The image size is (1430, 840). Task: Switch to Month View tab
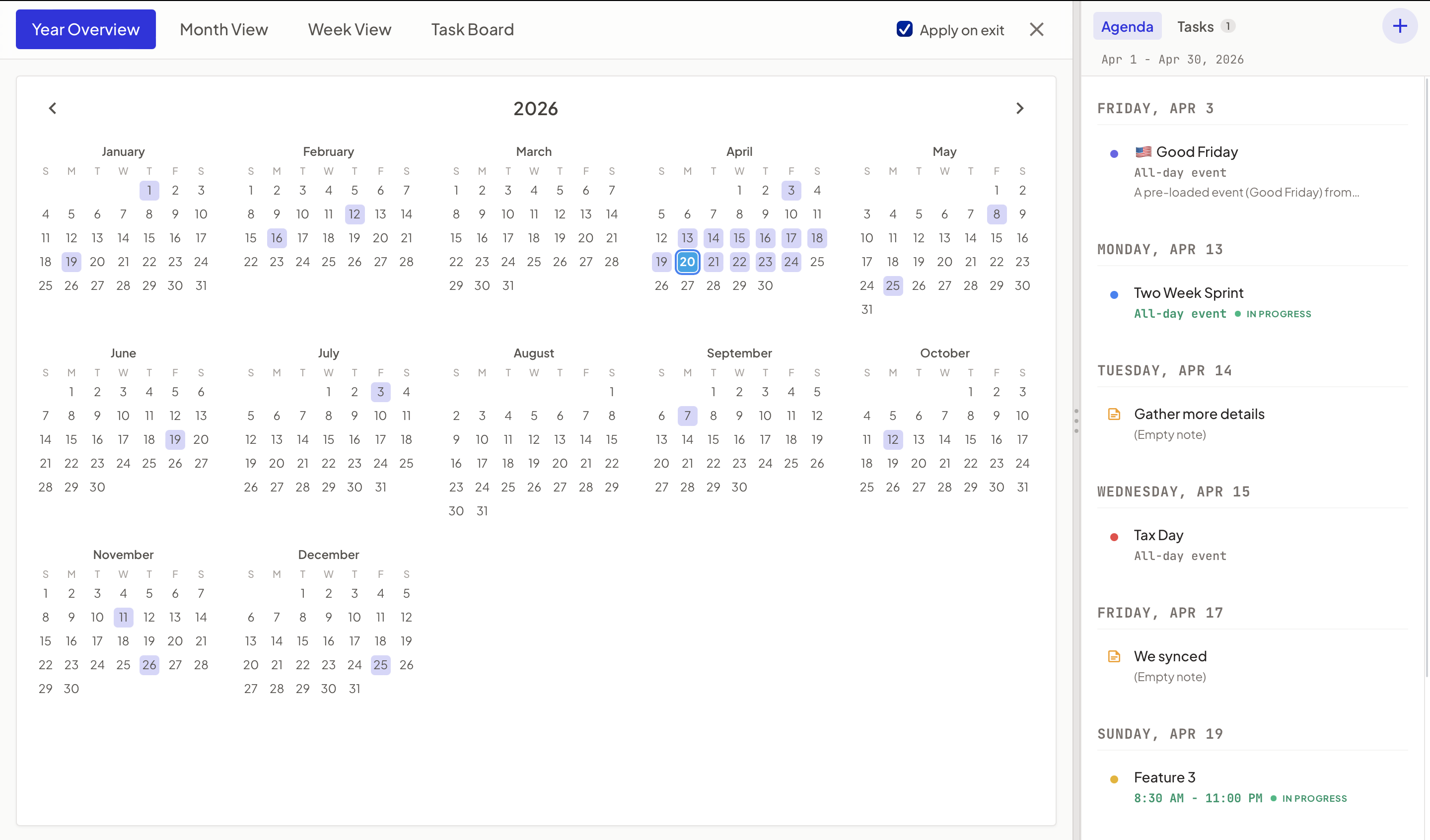(223, 29)
